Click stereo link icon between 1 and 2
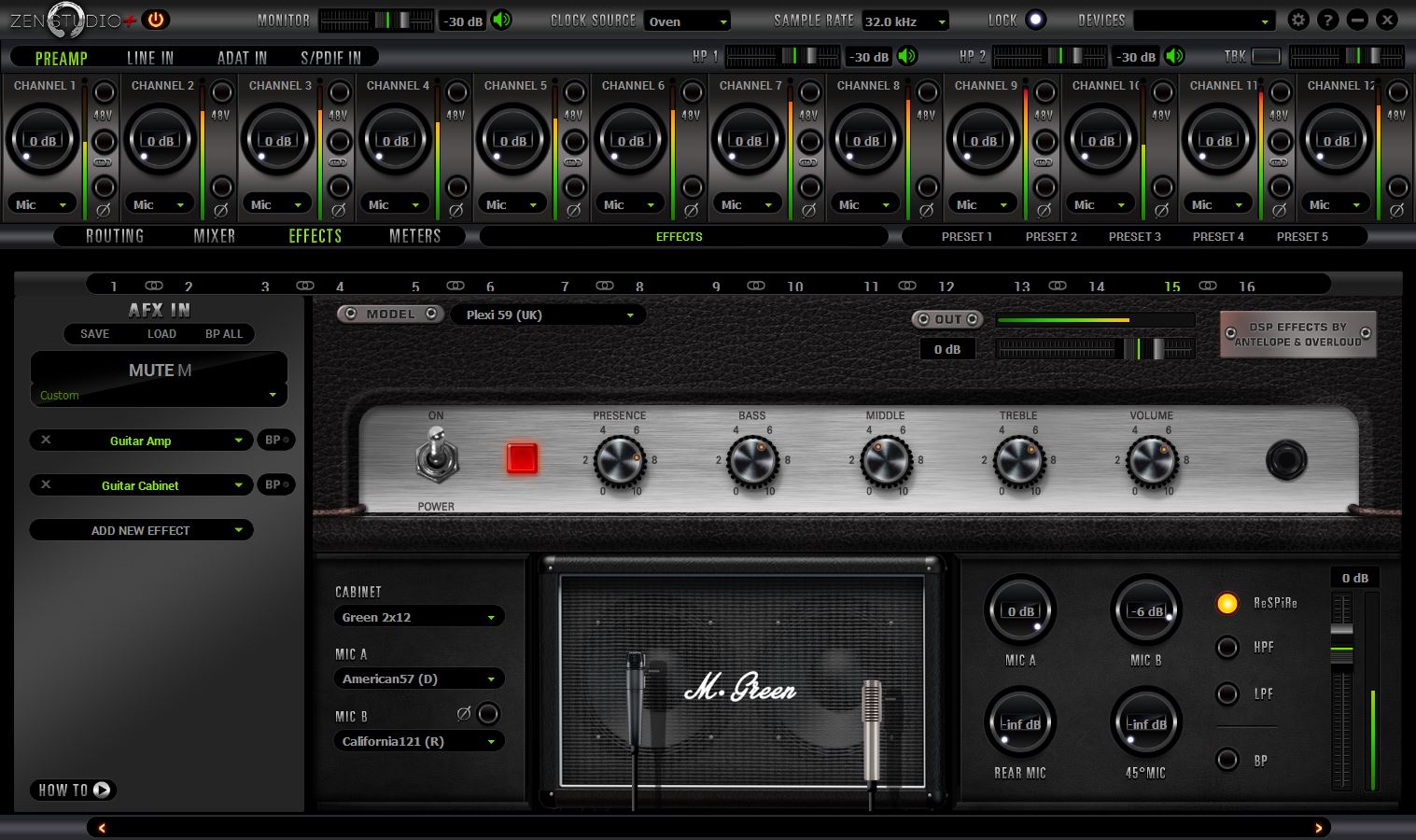The height and width of the screenshot is (840, 1416). coord(153,286)
